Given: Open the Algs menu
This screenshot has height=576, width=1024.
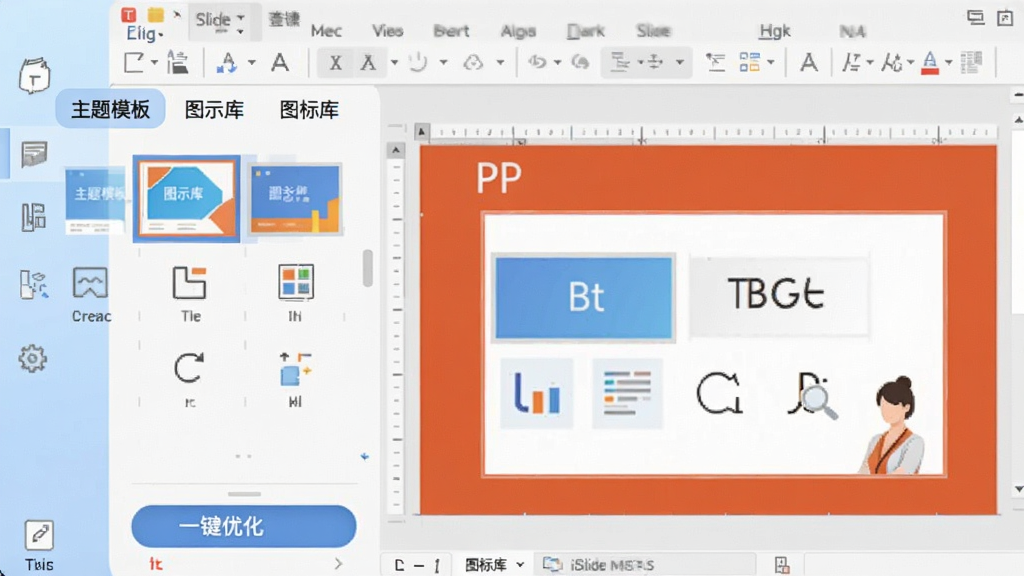Looking at the screenshot, I should 519,31.
